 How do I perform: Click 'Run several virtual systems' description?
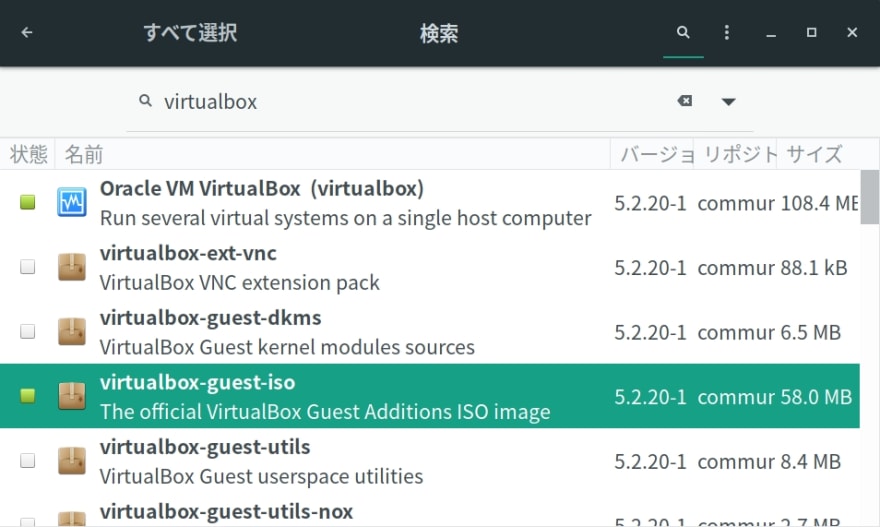coord(346,218)
